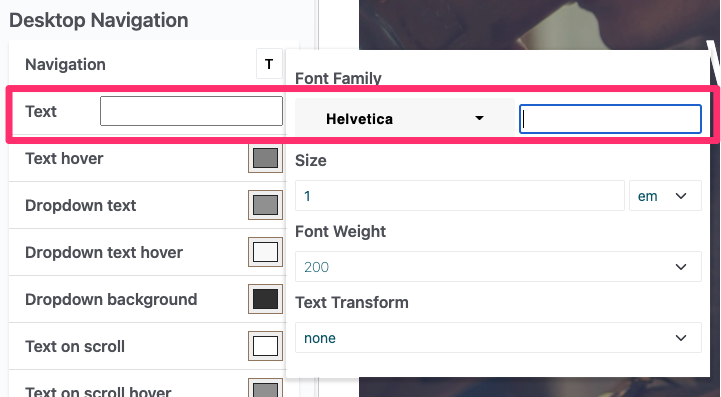
Task: Open the Text hover color swatch
Action: click(265, 158)
